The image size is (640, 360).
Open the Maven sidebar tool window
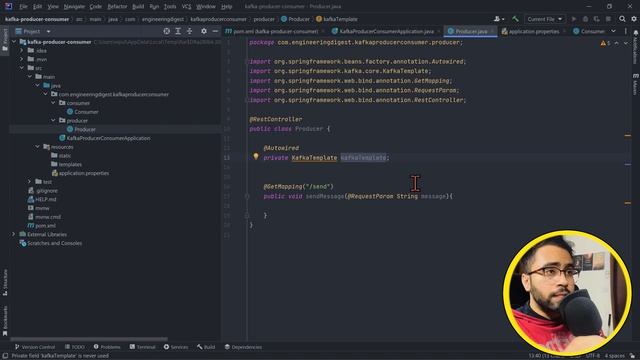click(x=636, y=84)
